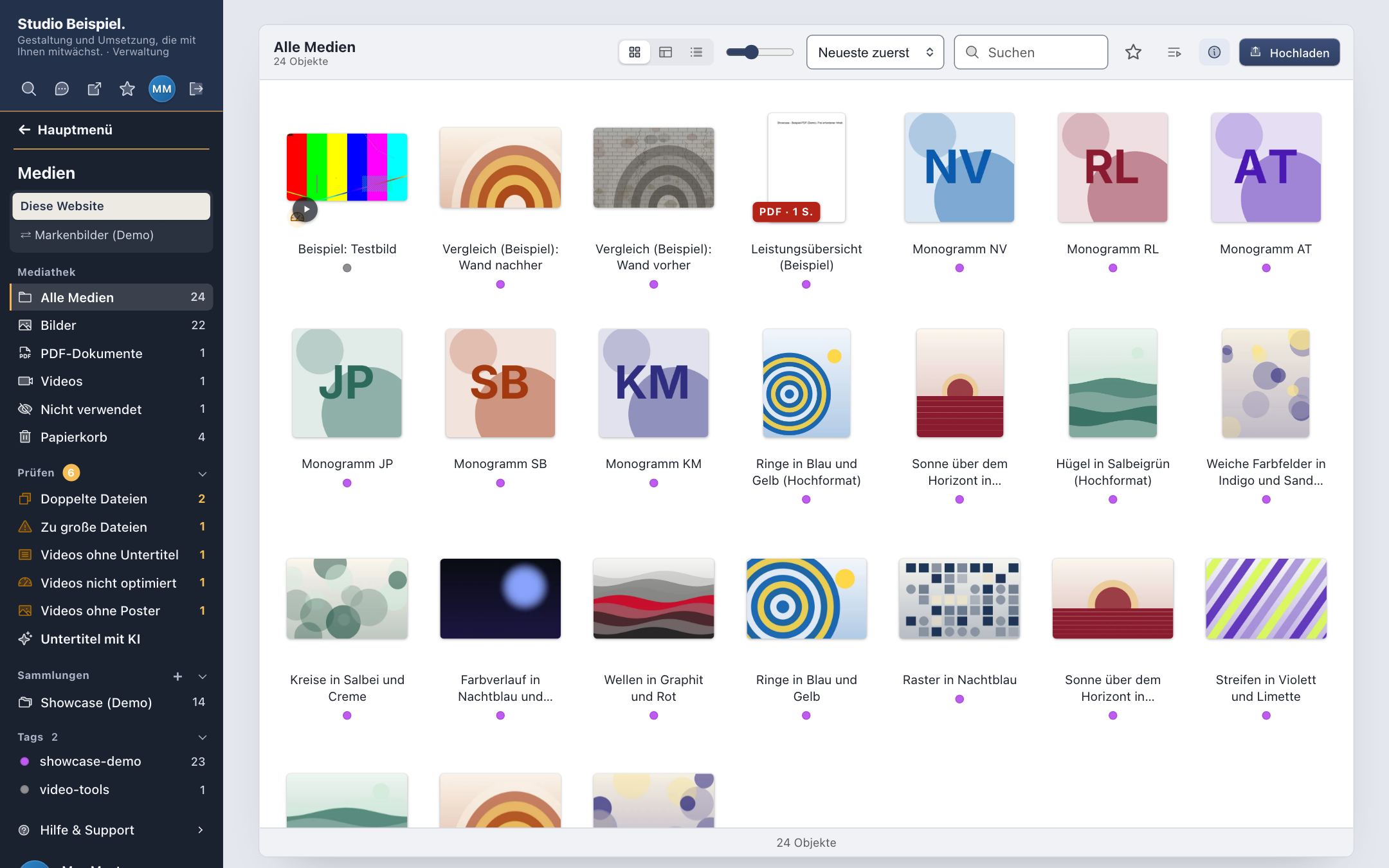Expand Hilfe & Support arrow
This screenshot has height=868, width=1389.
click(x=201, y=830)
